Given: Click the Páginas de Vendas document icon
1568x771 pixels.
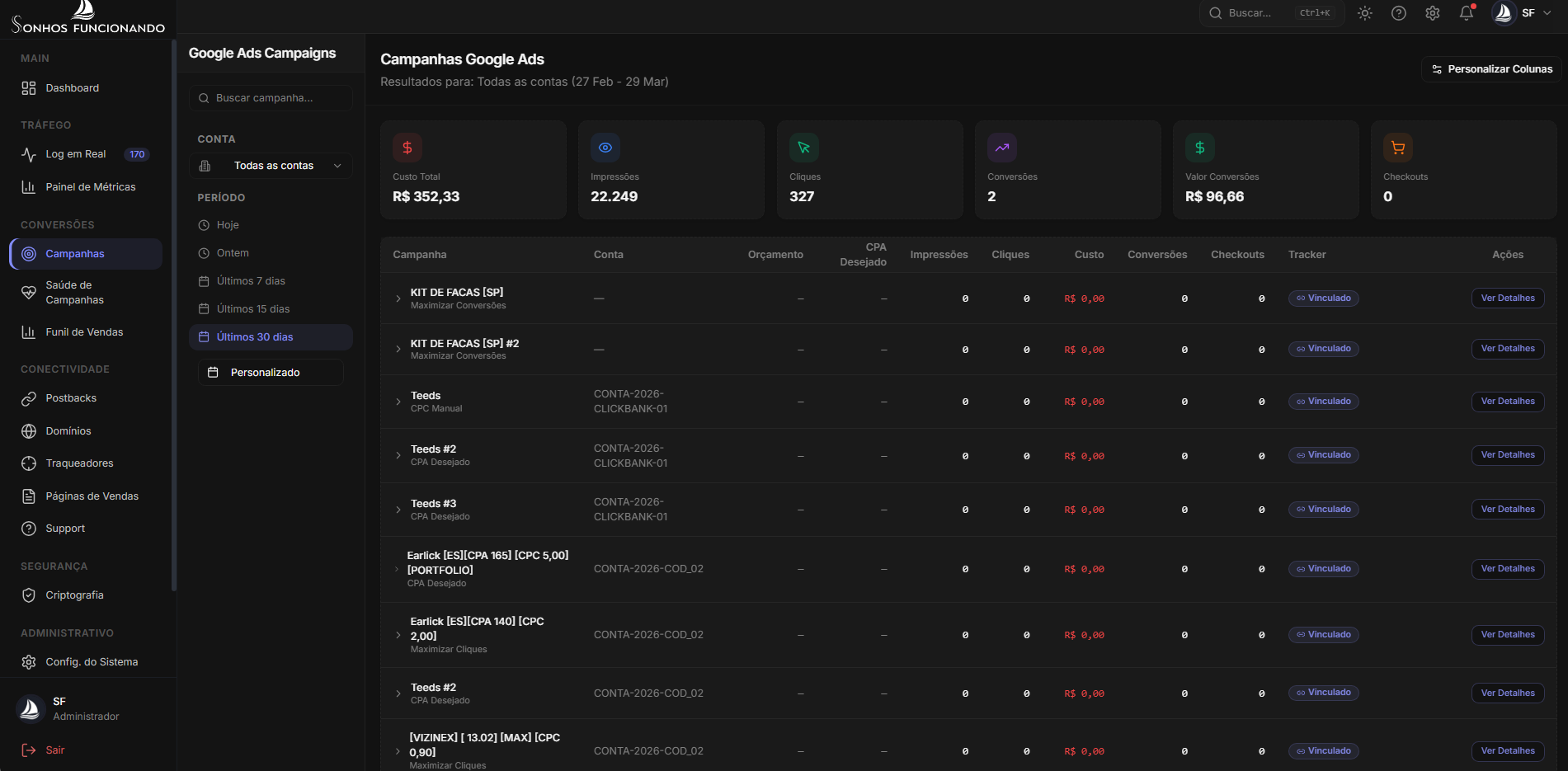Looking at the screenshot, I should pyautogui.click(x=29, y=496).
